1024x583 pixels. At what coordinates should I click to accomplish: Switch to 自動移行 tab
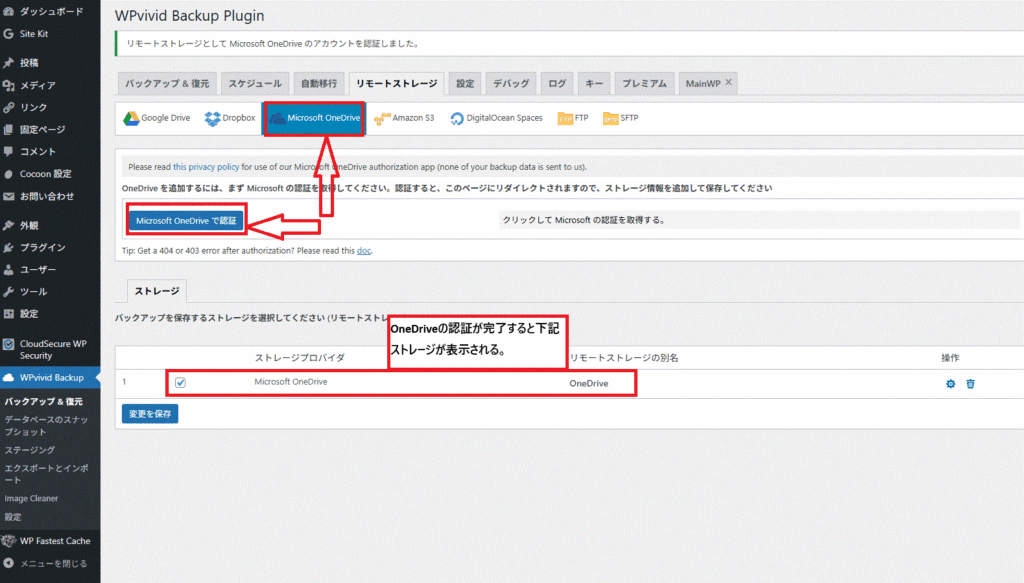pos(319,84)
